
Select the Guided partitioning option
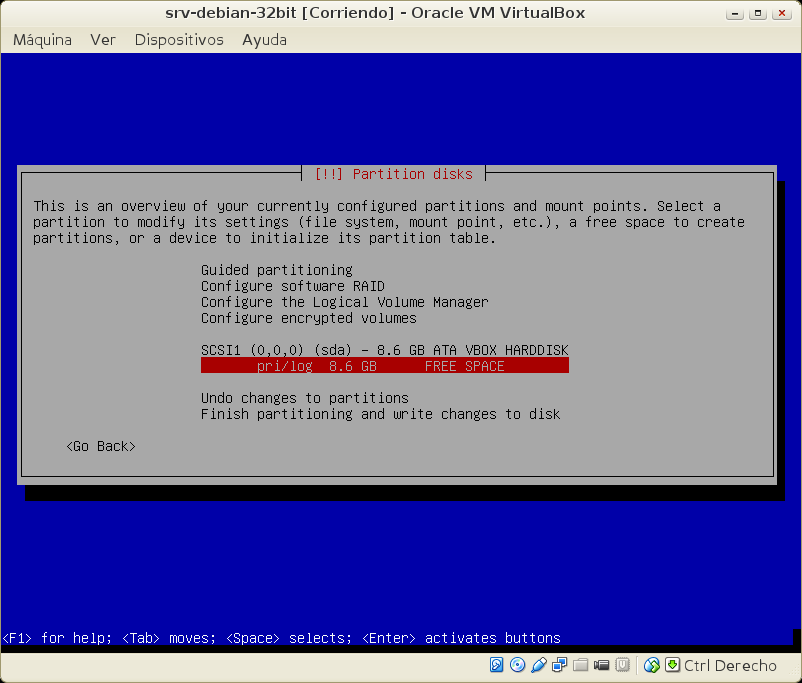[277, 270]
